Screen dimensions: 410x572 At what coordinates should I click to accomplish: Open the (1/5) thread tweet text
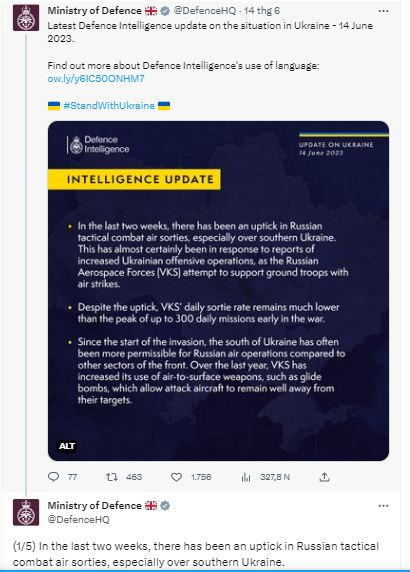(x=196, y=554)
